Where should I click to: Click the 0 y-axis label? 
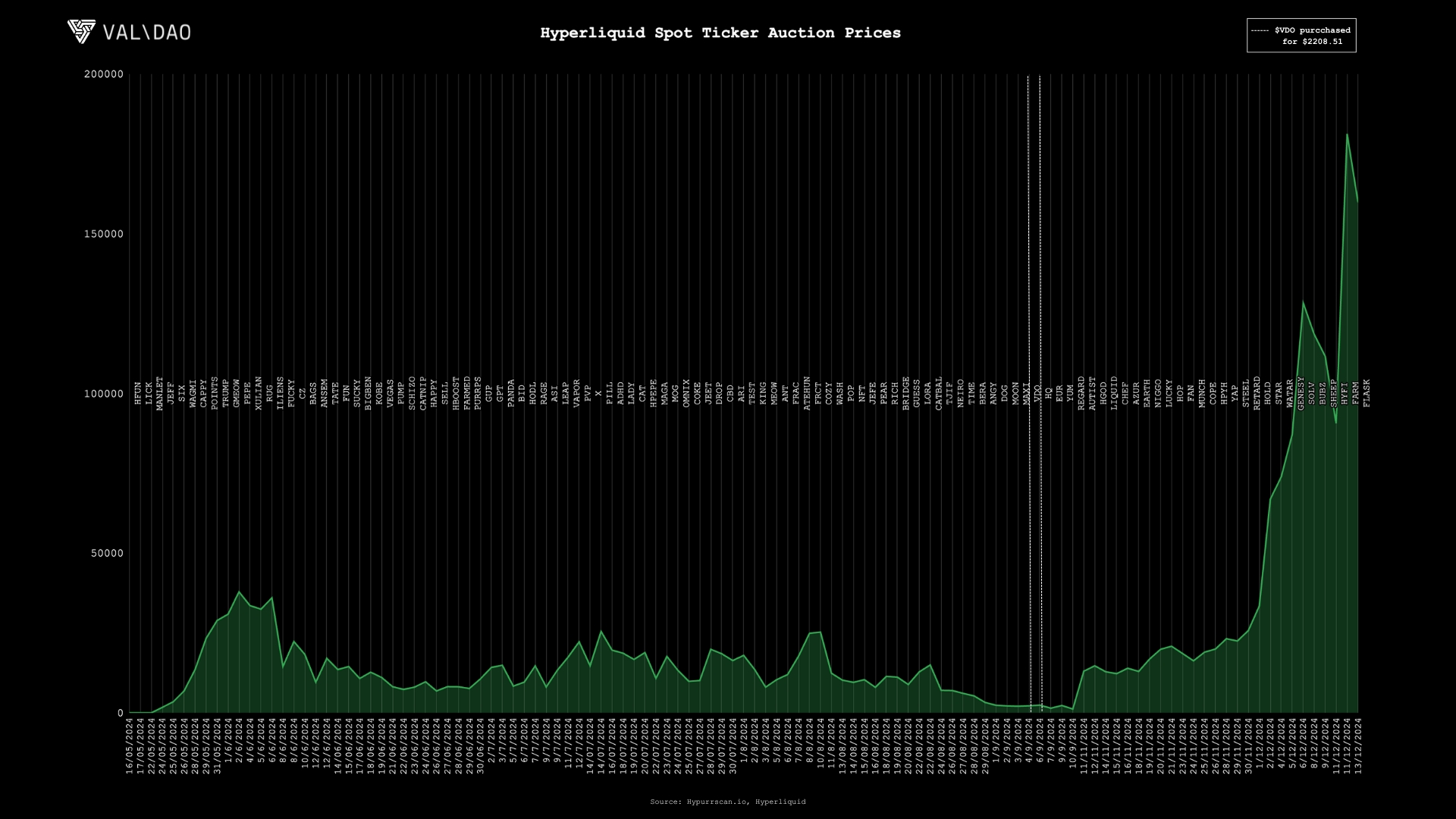coord(121,713)
